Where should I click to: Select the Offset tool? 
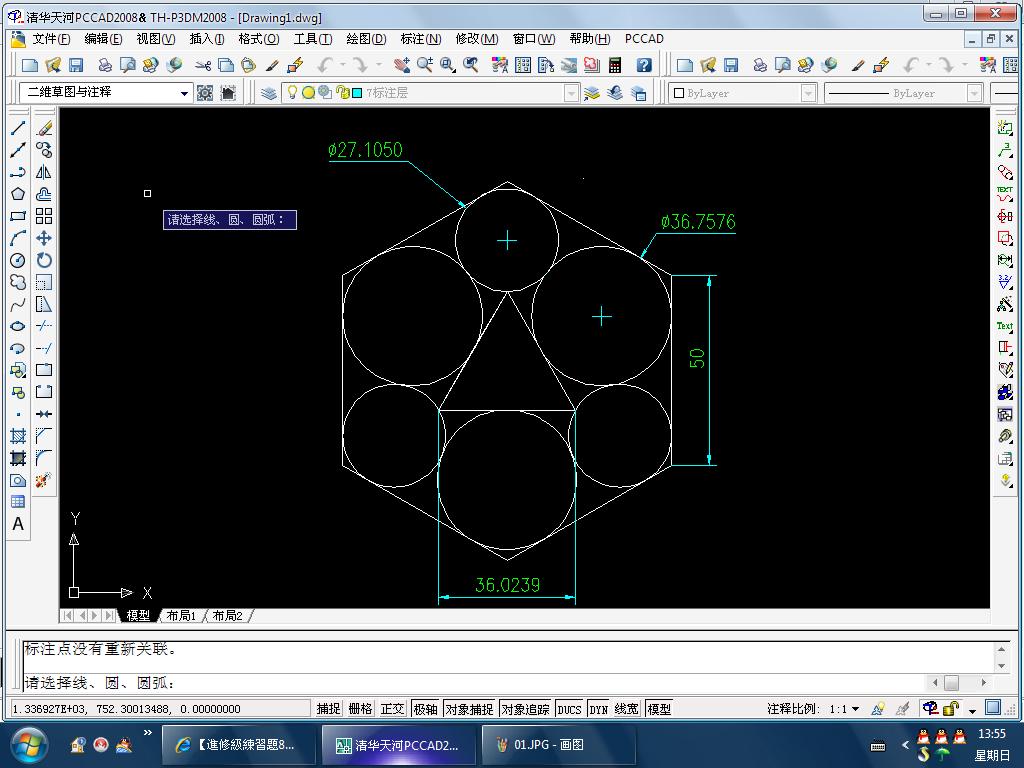[44, 195]
